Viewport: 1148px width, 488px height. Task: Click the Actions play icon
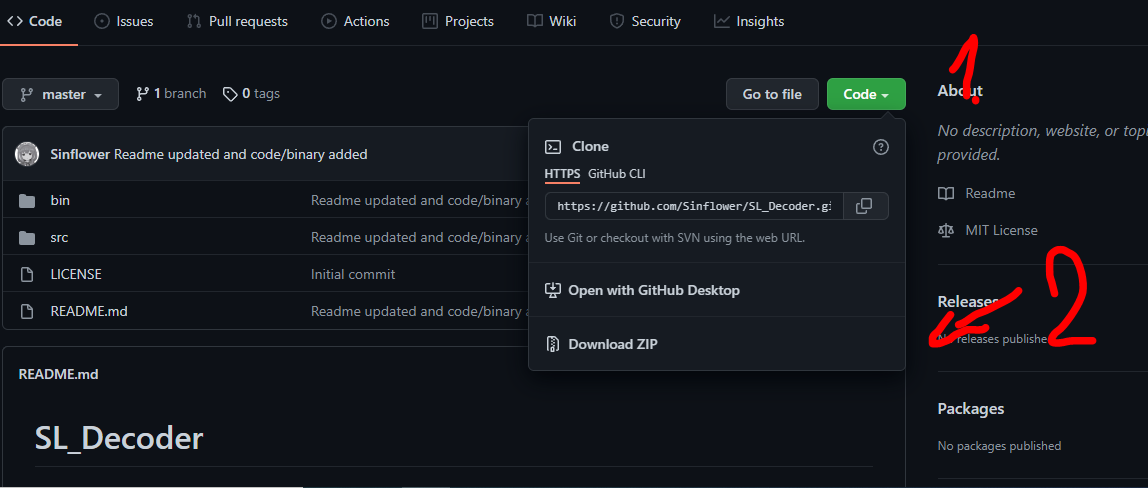click(329, 21)
